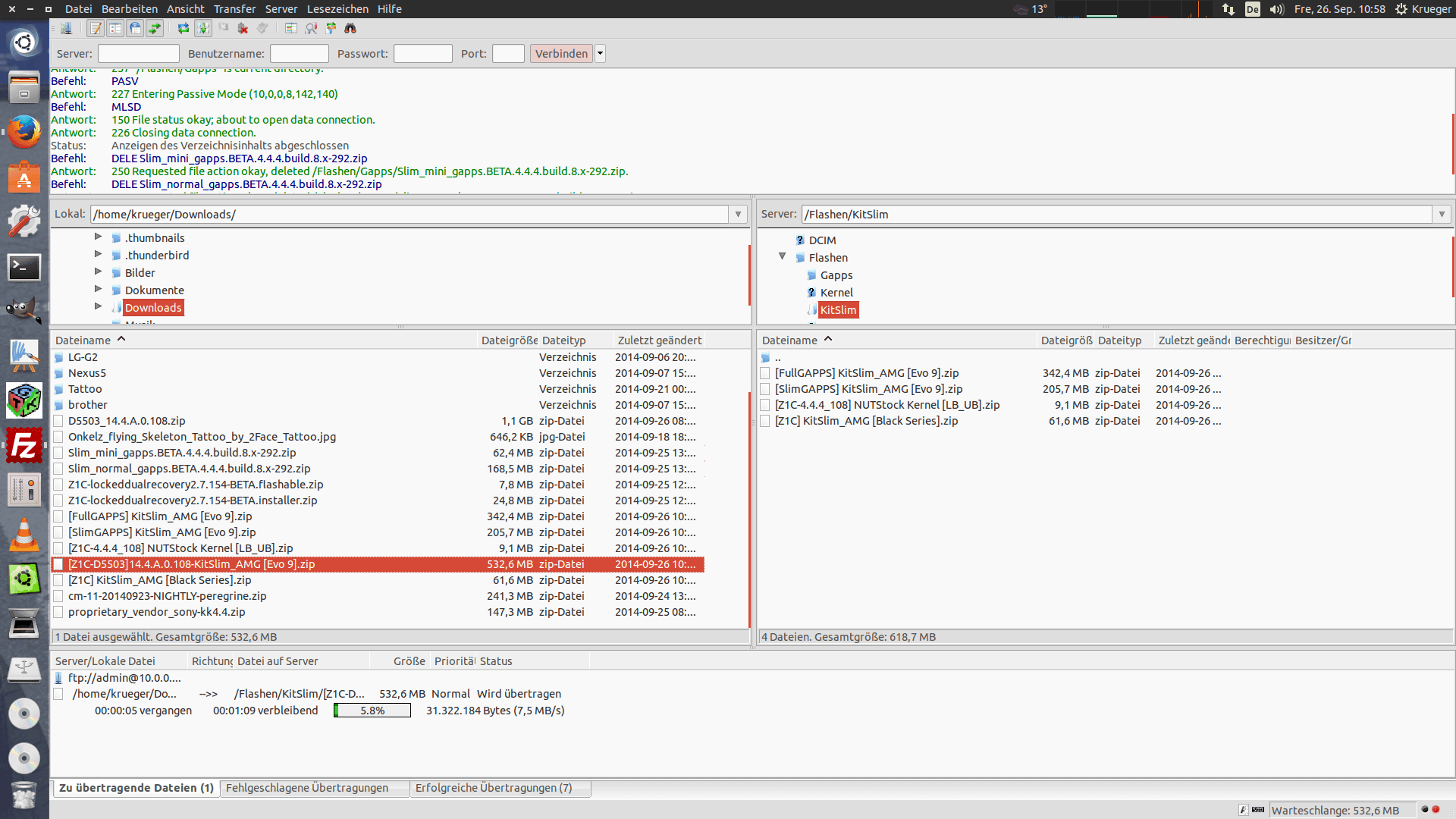
Task: Open VLC media player from launcher
Action: coord(24,535)
